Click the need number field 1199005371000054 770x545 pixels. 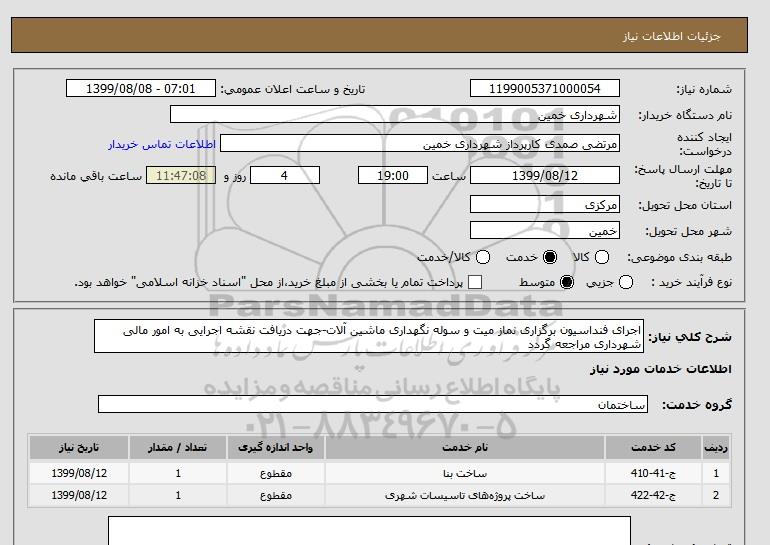pos(545,88)
